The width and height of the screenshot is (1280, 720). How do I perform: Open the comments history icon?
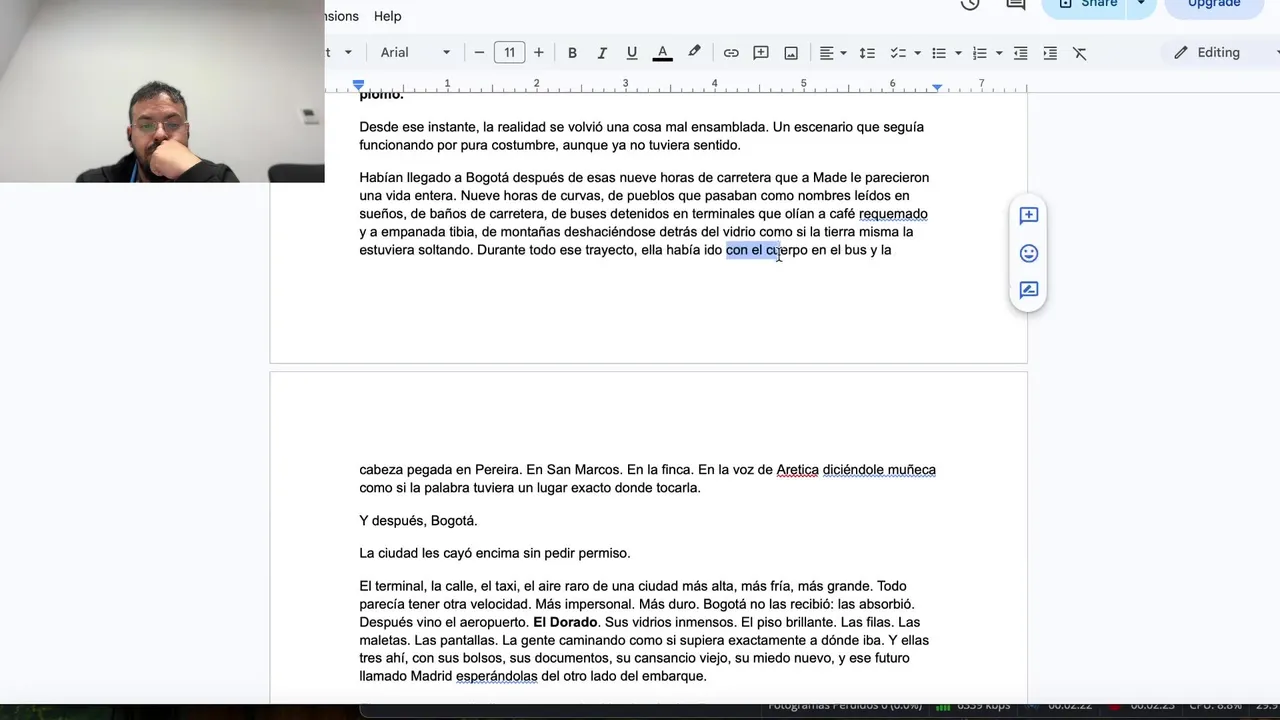(1016, 4)
